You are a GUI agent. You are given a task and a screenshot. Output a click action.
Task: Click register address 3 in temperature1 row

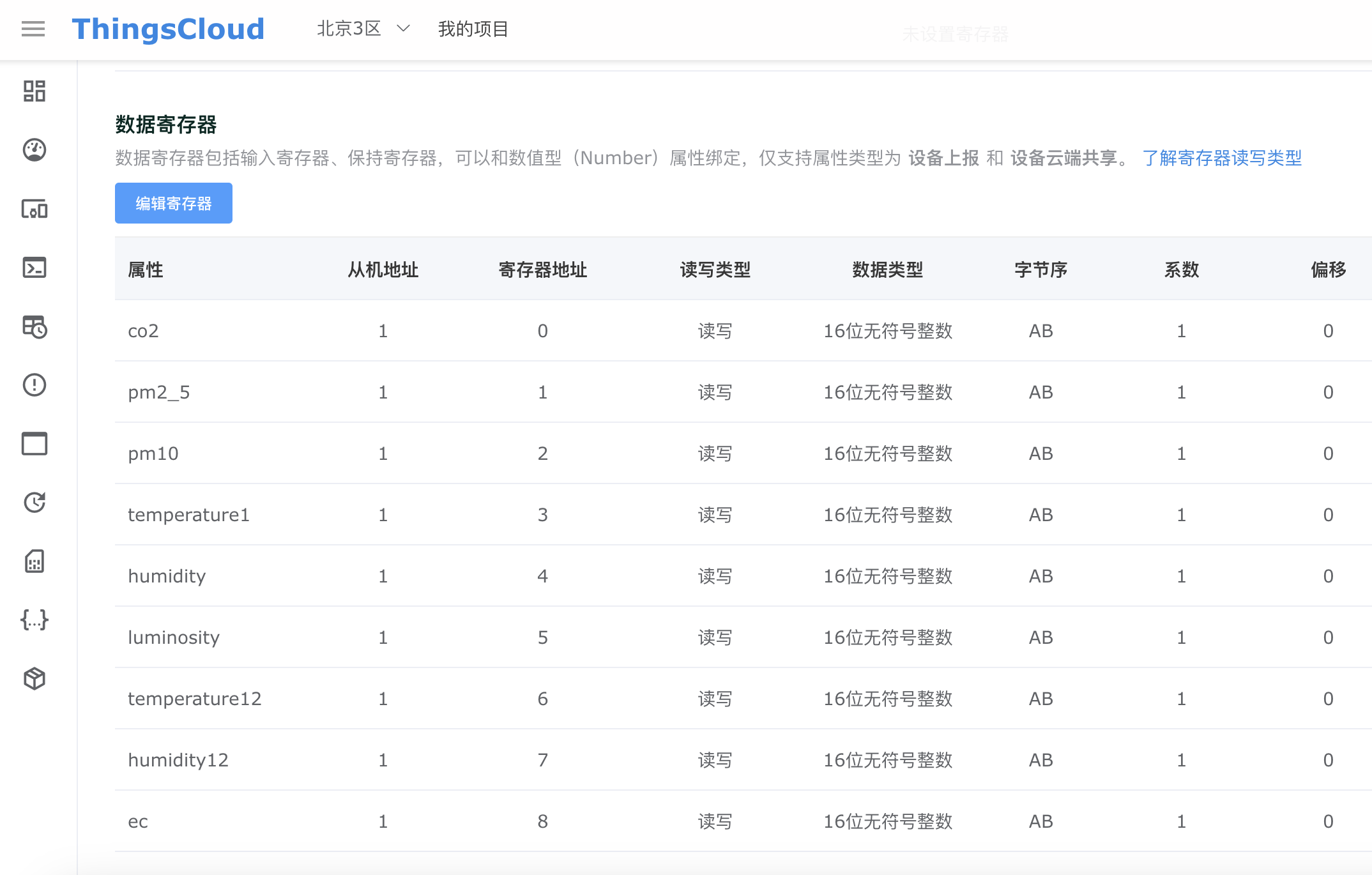pos(542,515)
